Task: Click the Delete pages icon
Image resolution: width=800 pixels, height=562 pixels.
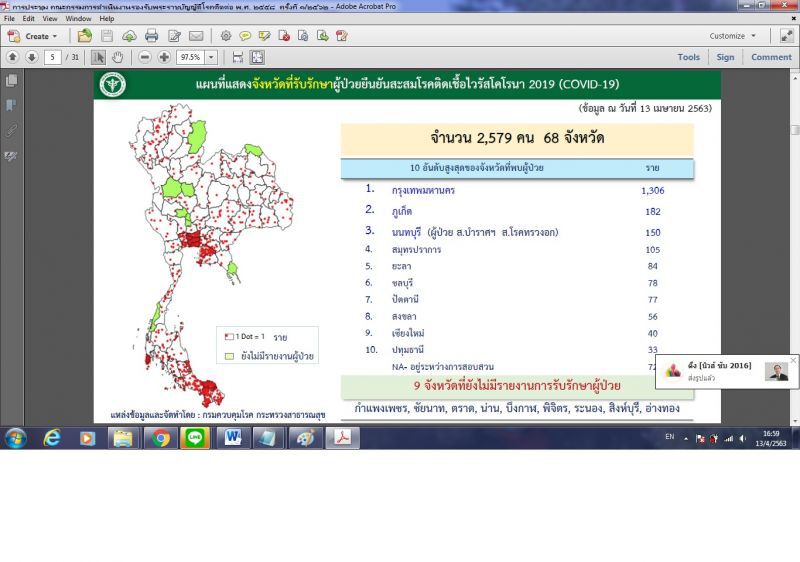Action: tap(284, 36)
